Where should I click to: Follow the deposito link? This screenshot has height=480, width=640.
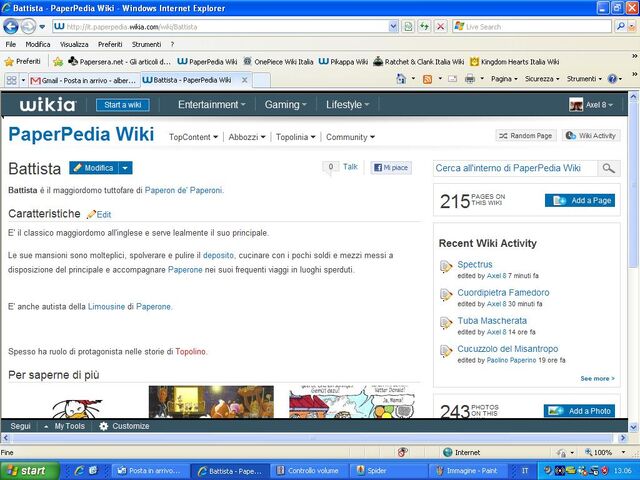[218, 256]
